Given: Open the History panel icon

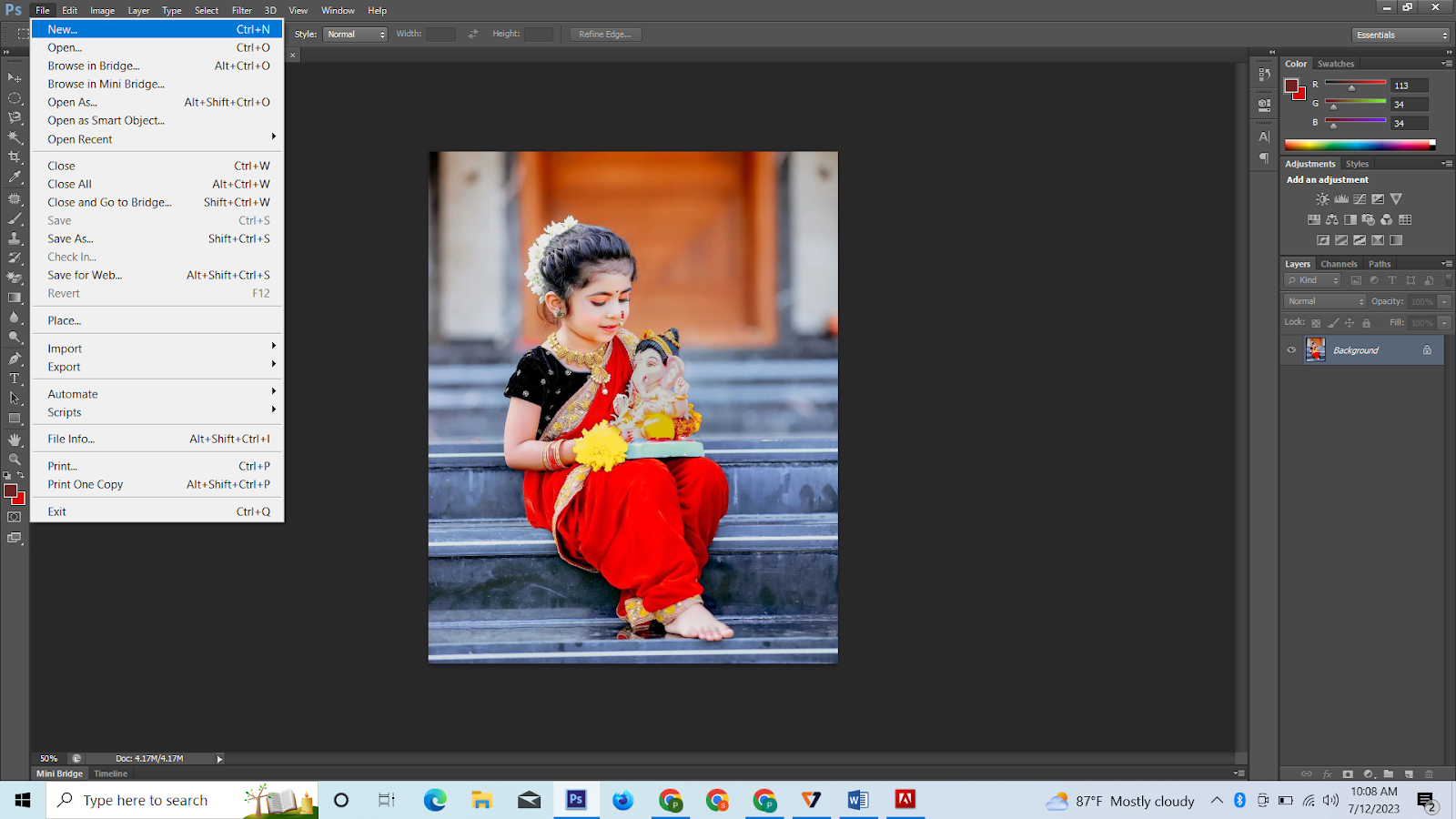Looking at the screenshot, I should point(1264,75).
